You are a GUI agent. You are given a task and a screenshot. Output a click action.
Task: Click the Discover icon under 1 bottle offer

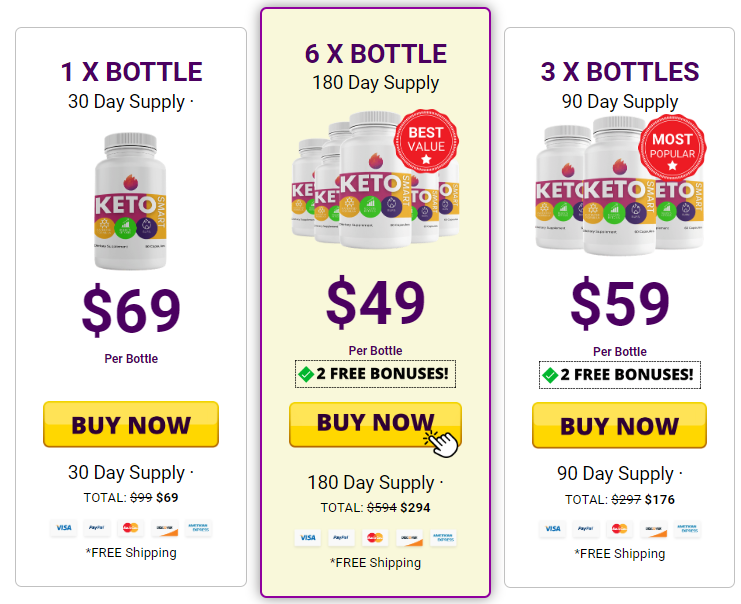coord(164,527)
